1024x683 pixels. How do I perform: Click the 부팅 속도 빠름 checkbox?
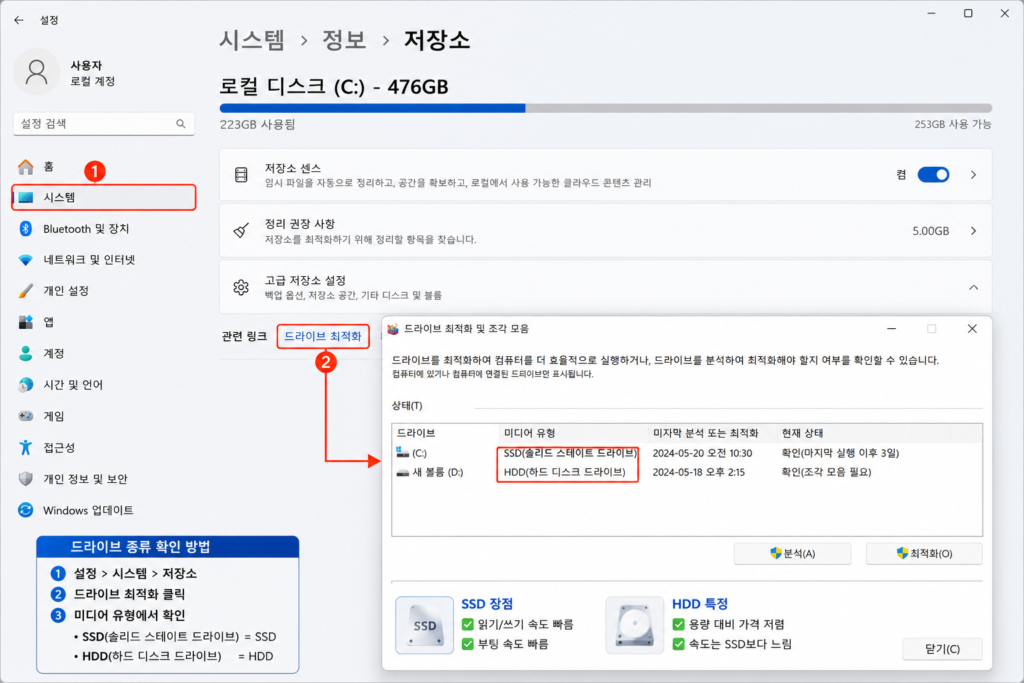coord(468,644)
